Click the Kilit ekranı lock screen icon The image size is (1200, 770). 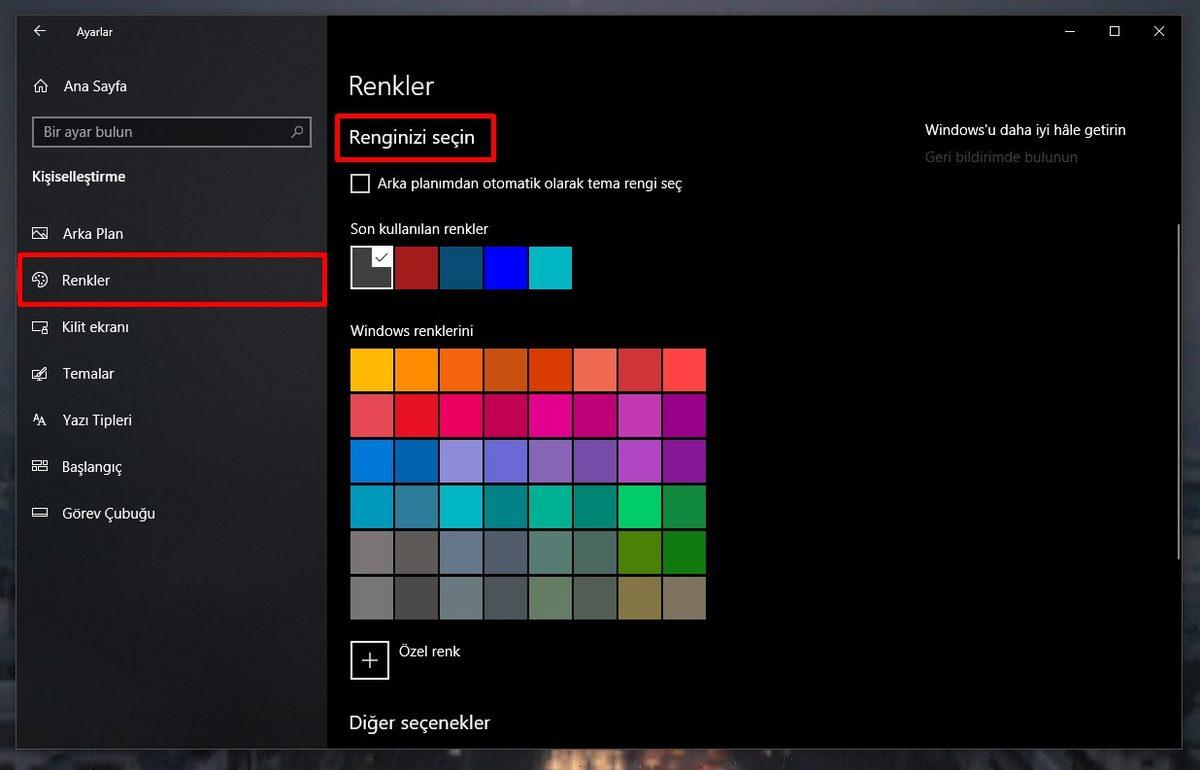tap(40, 327)
